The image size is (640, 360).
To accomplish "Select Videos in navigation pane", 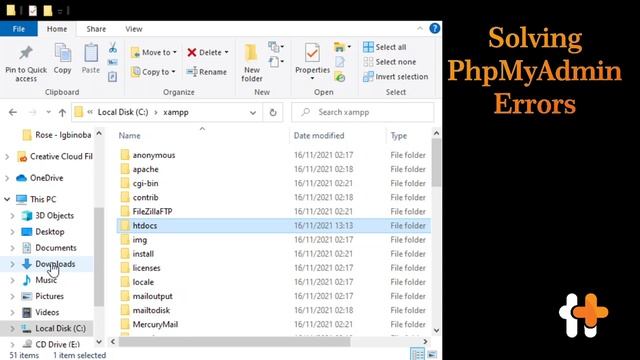I will click(47, 312).
